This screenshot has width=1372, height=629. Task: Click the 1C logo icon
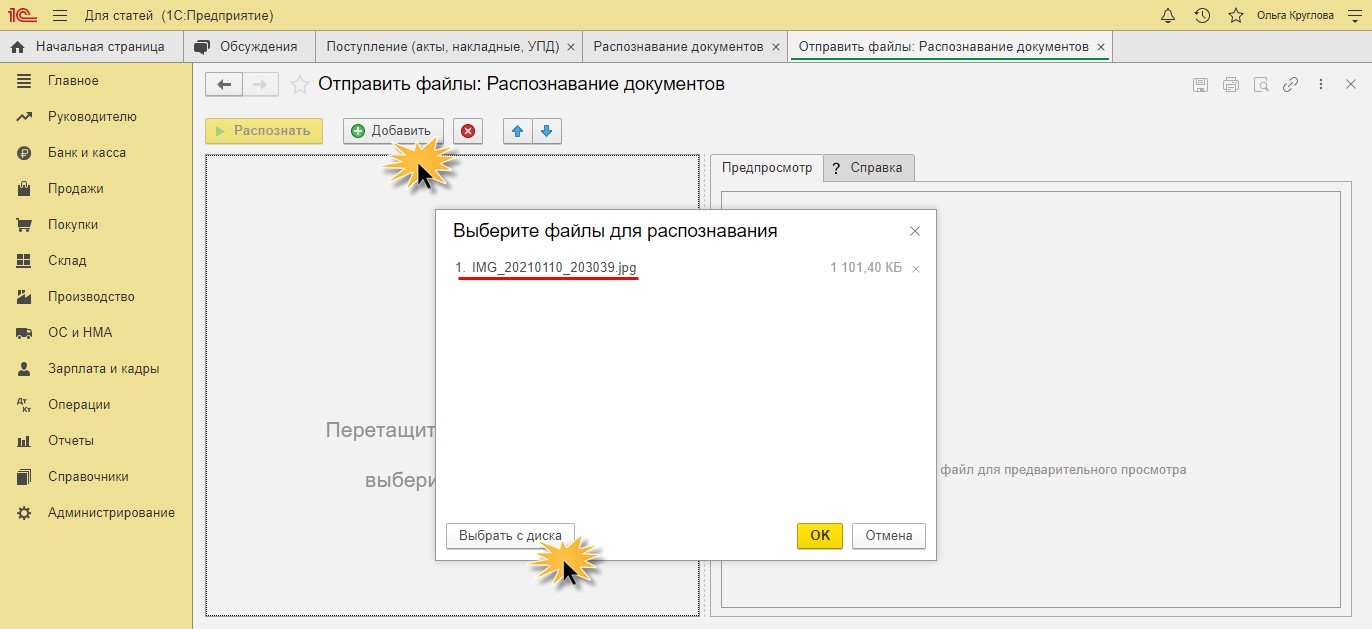tap(23, 16)
